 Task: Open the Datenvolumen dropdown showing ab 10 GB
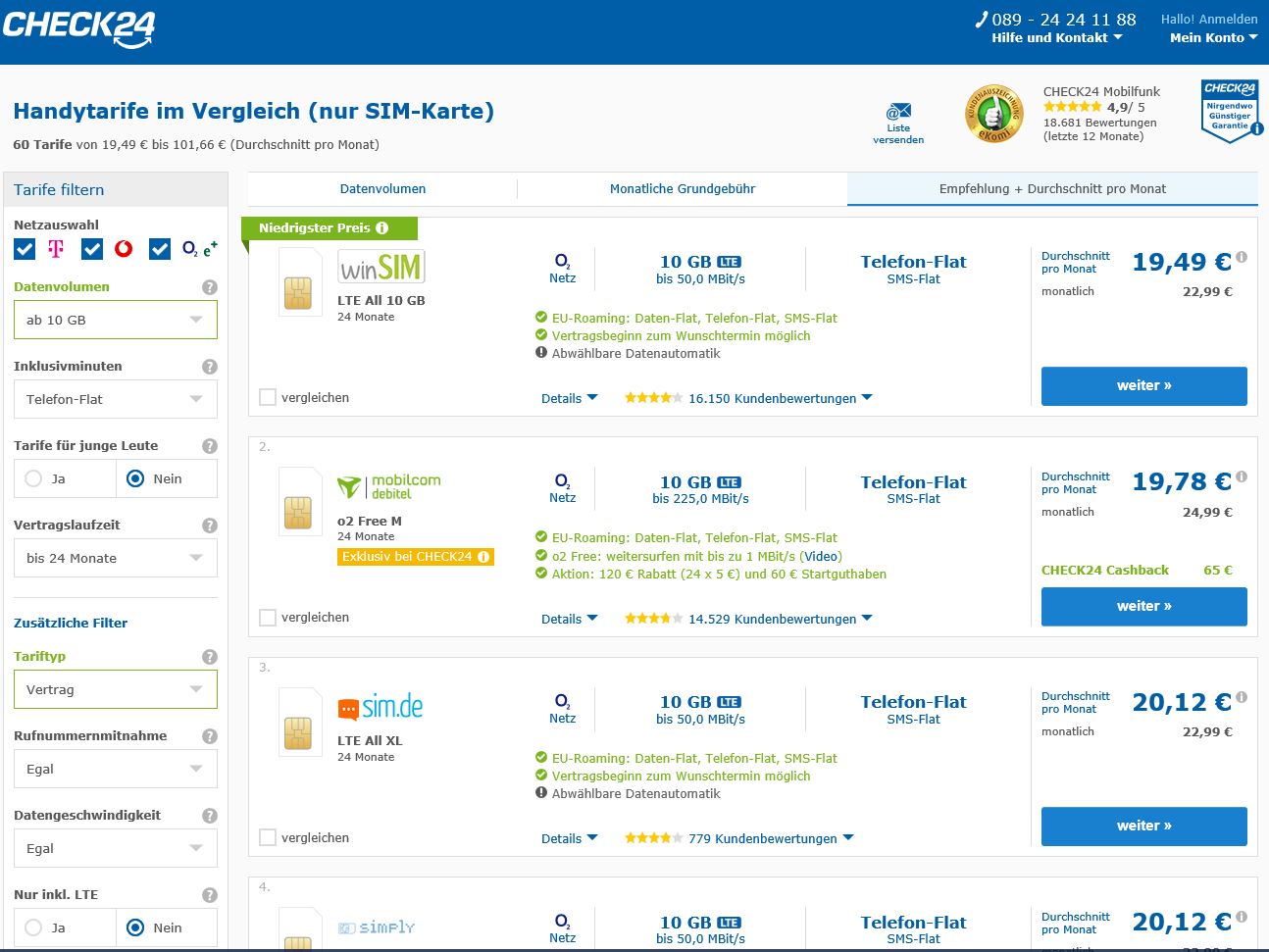[x=116, y=320]
